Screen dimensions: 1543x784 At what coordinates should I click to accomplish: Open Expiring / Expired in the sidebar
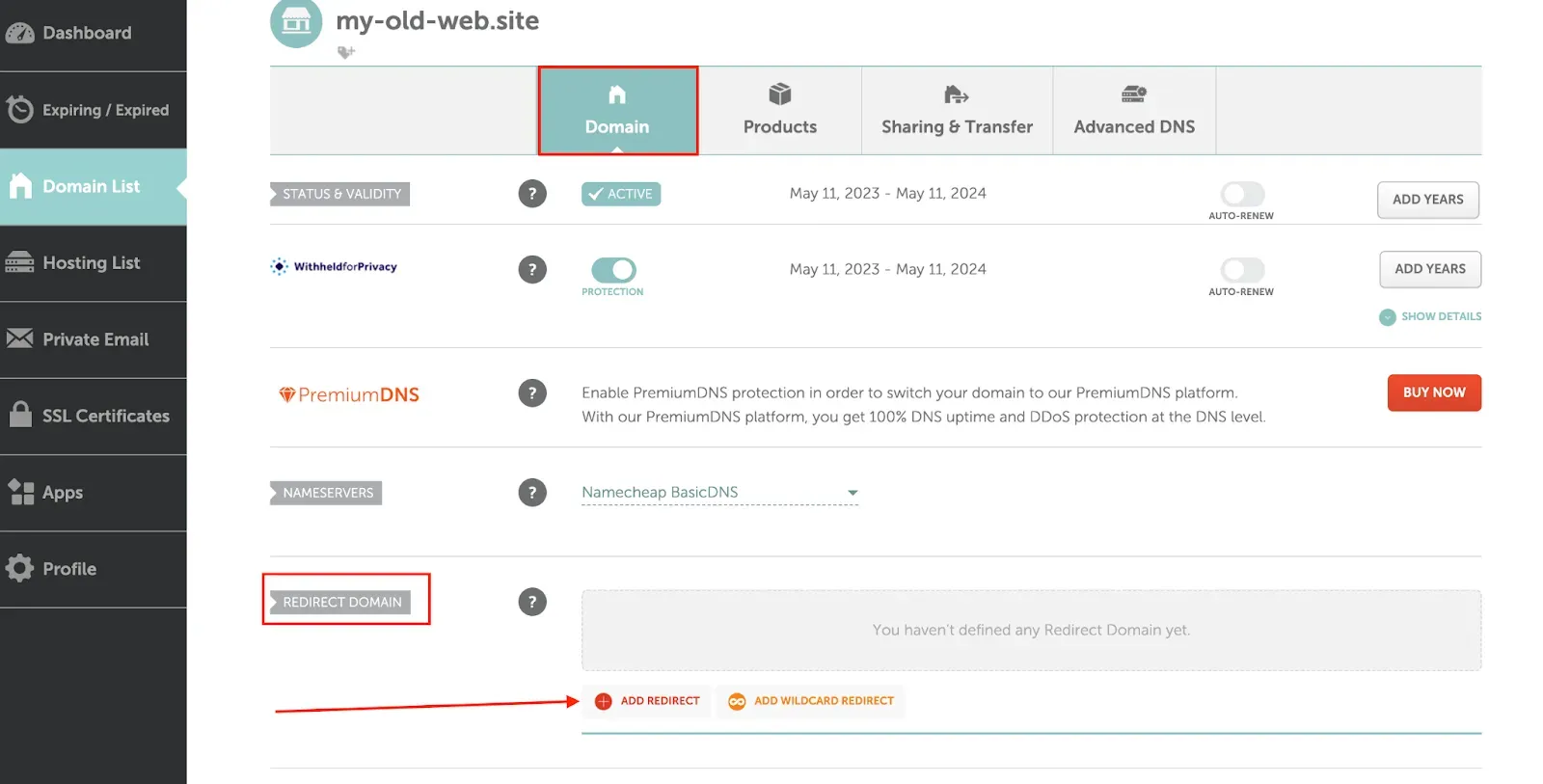93,110
